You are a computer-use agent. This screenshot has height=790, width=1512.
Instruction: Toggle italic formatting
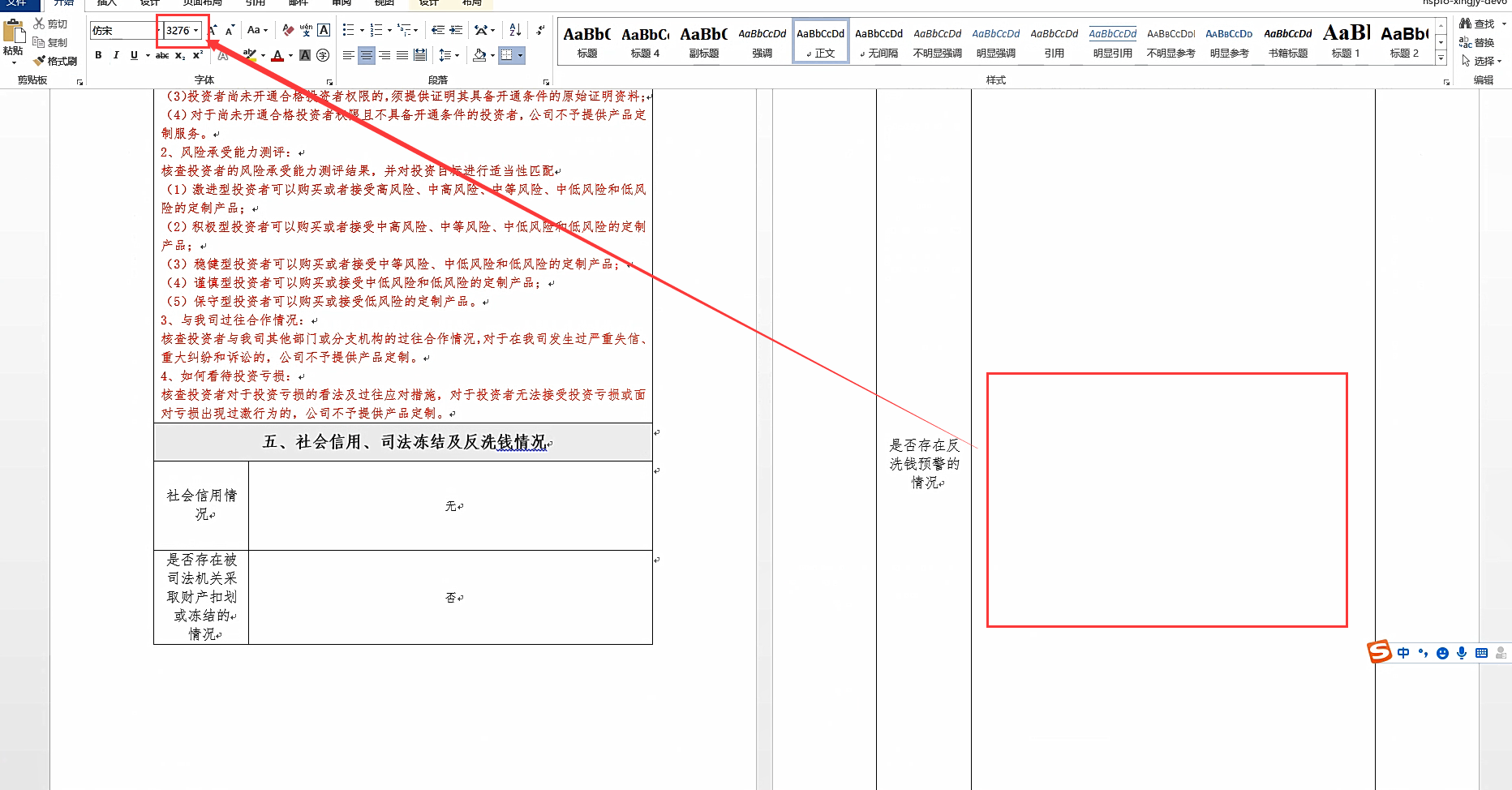pyautogui.click(x=114, y=55)
